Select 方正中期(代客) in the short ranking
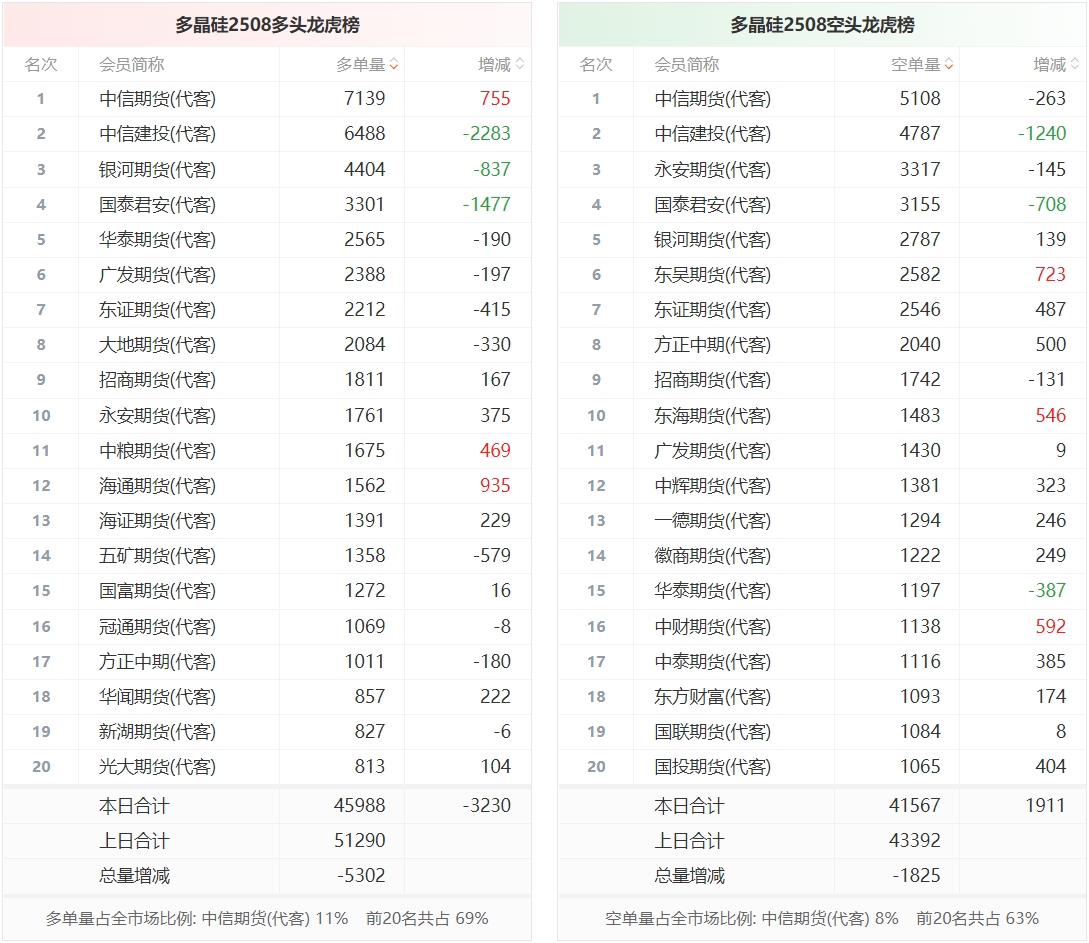1089x943 pixels. click(713, 344)
